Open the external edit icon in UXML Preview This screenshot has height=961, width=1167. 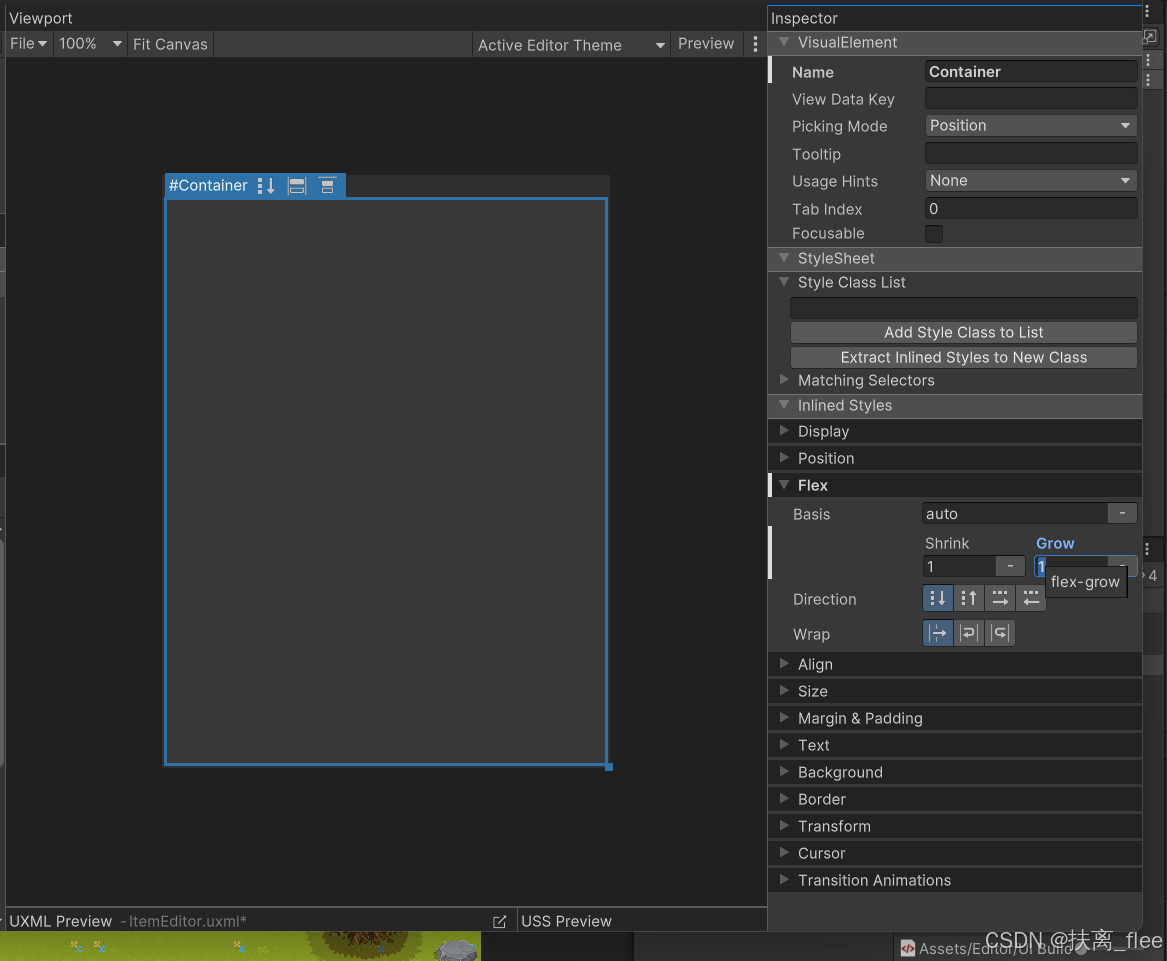(500, 920)
